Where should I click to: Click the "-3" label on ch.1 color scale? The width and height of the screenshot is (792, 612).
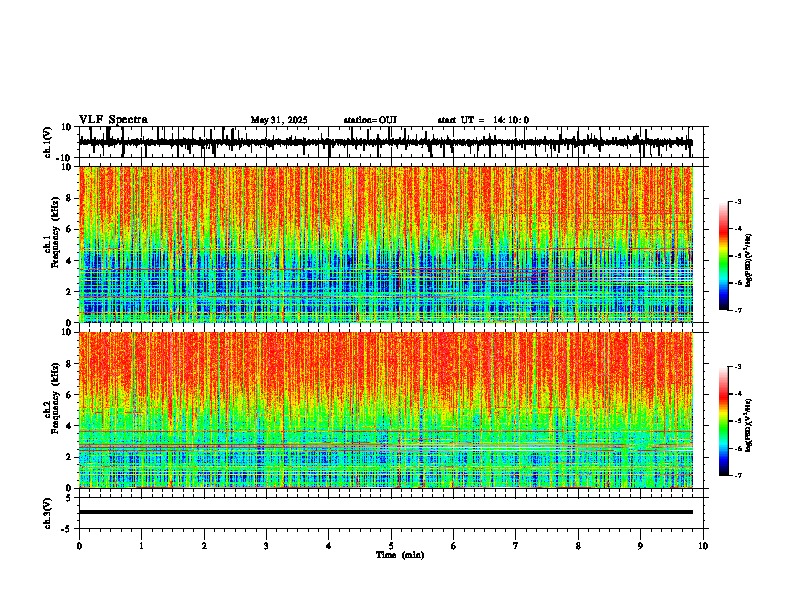click(738, 202)
